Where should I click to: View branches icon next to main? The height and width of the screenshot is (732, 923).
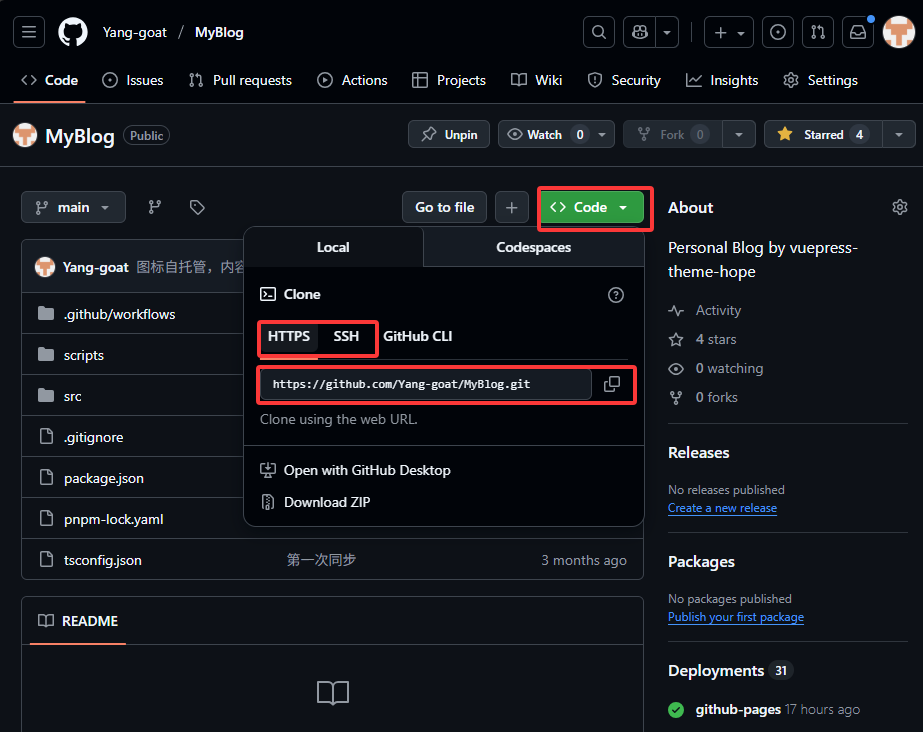[155, 207]
